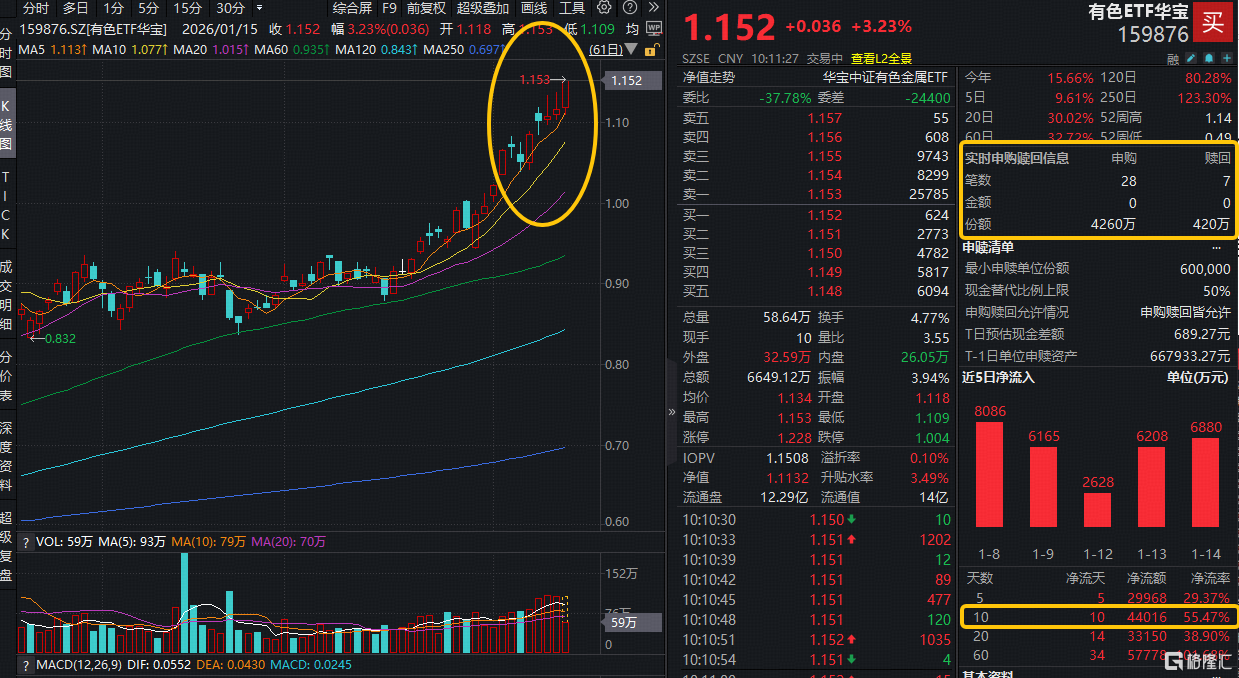Open 综合屏 view
The width and height of the screenshot is (1239, 678).
352,7
